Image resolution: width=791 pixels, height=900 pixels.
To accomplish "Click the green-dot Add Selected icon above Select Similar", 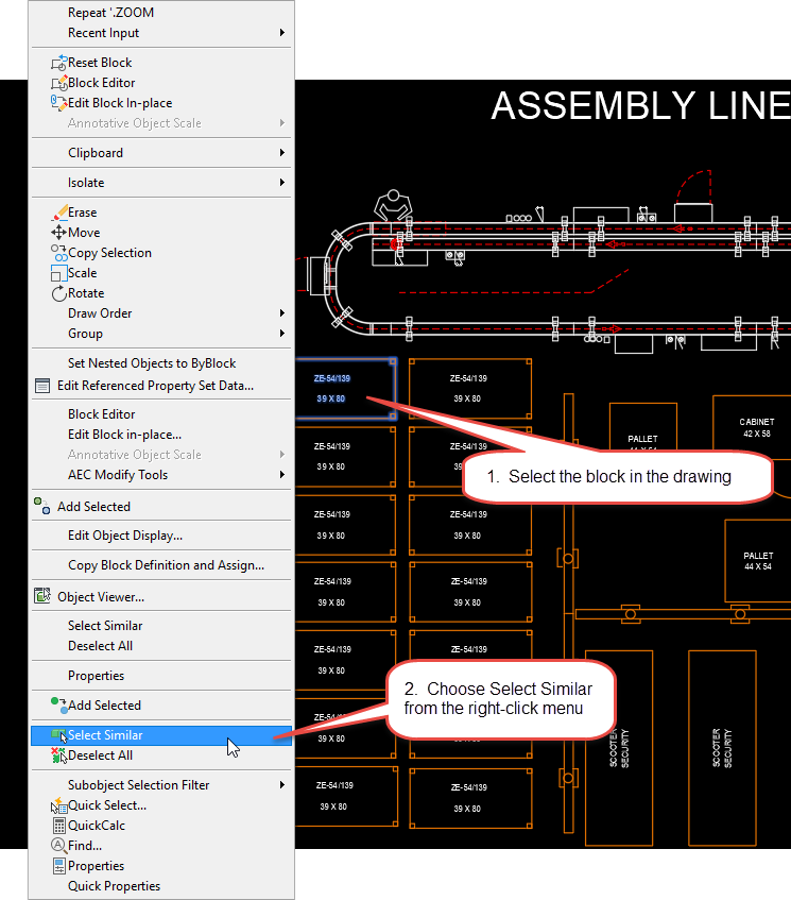I will 59,705.
